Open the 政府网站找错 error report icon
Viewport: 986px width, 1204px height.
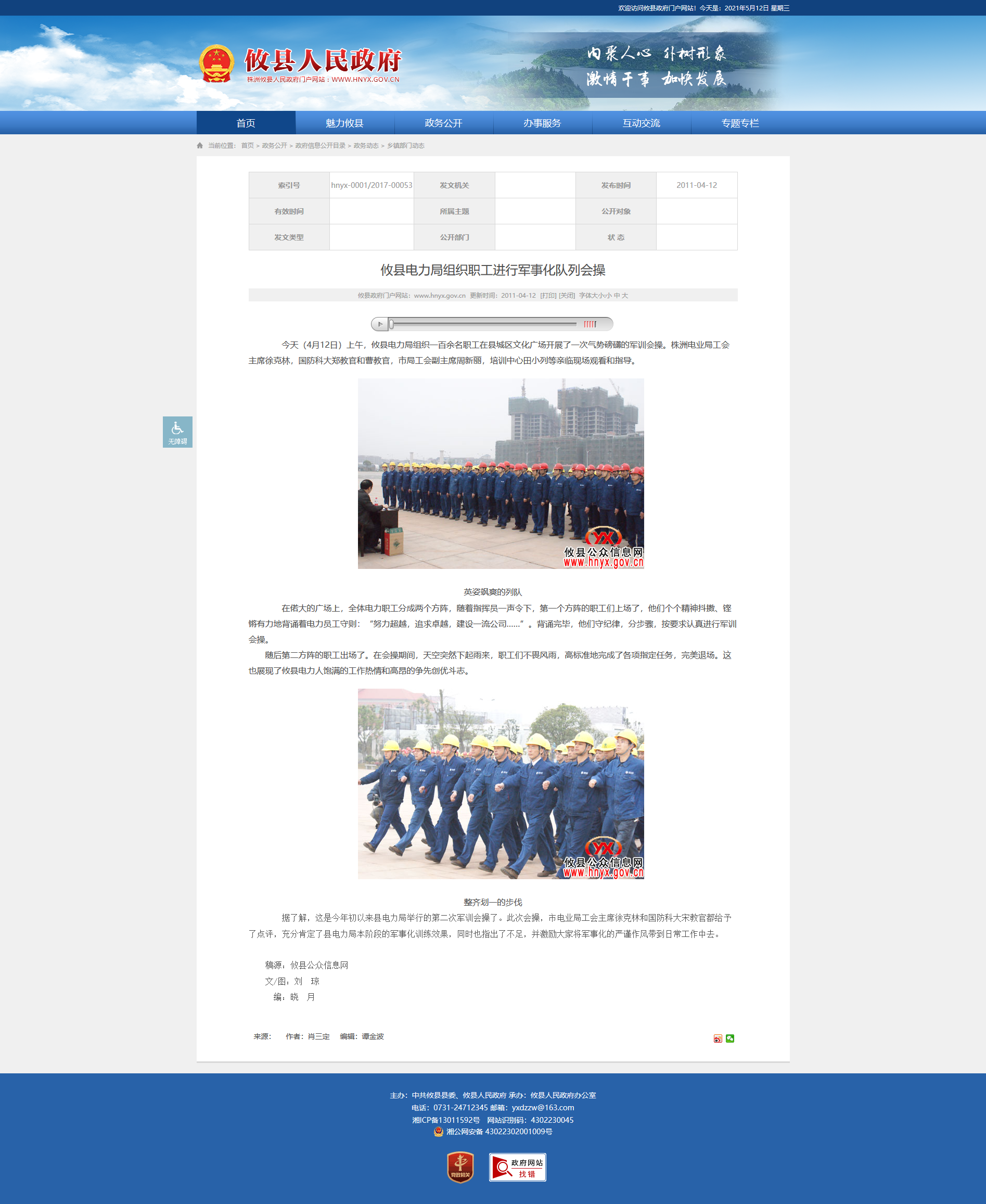pyautogui.click(x=517, y=1167)
